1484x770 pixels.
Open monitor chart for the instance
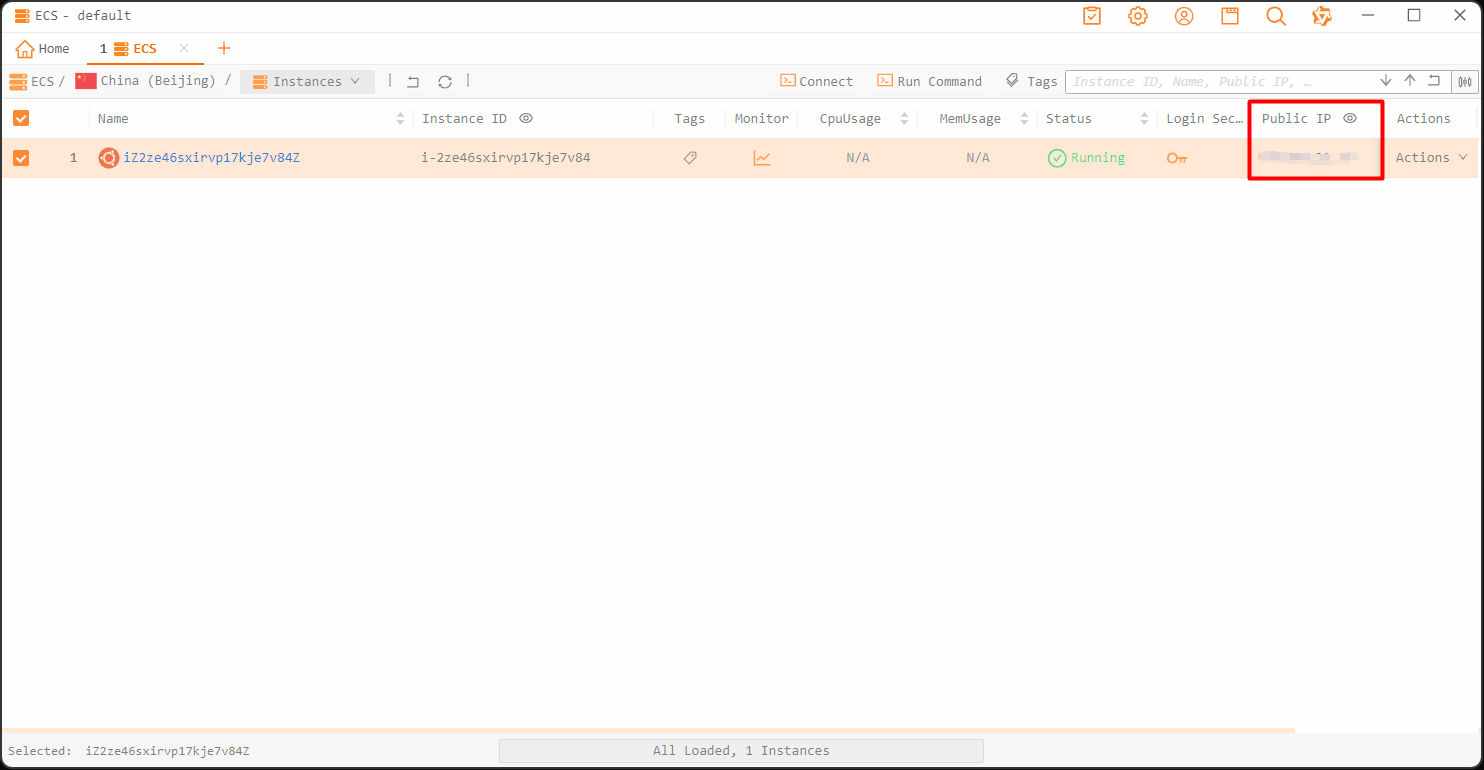pyautogui.click(x=762, y=158)
